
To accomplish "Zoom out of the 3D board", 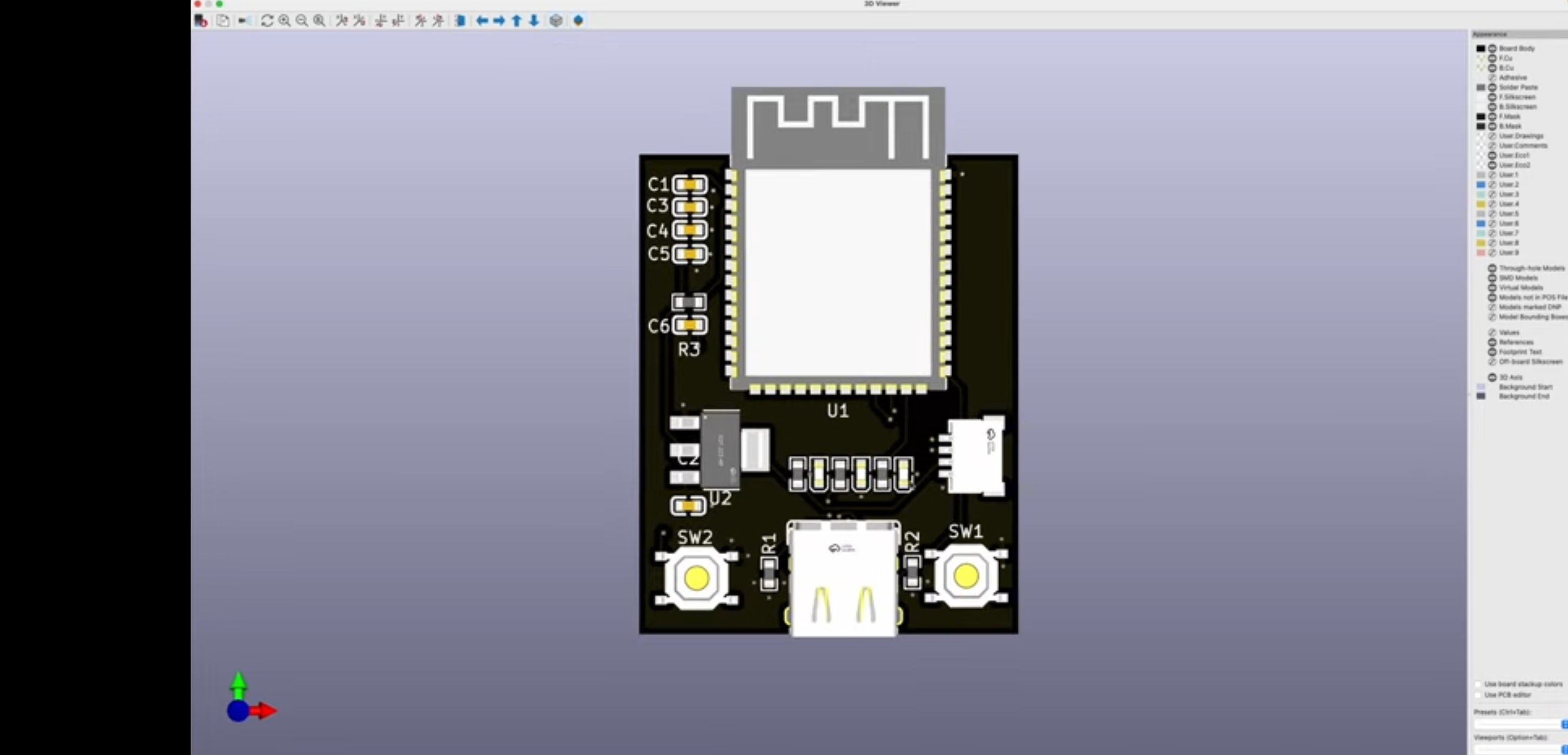I will (x=301, y=21).
